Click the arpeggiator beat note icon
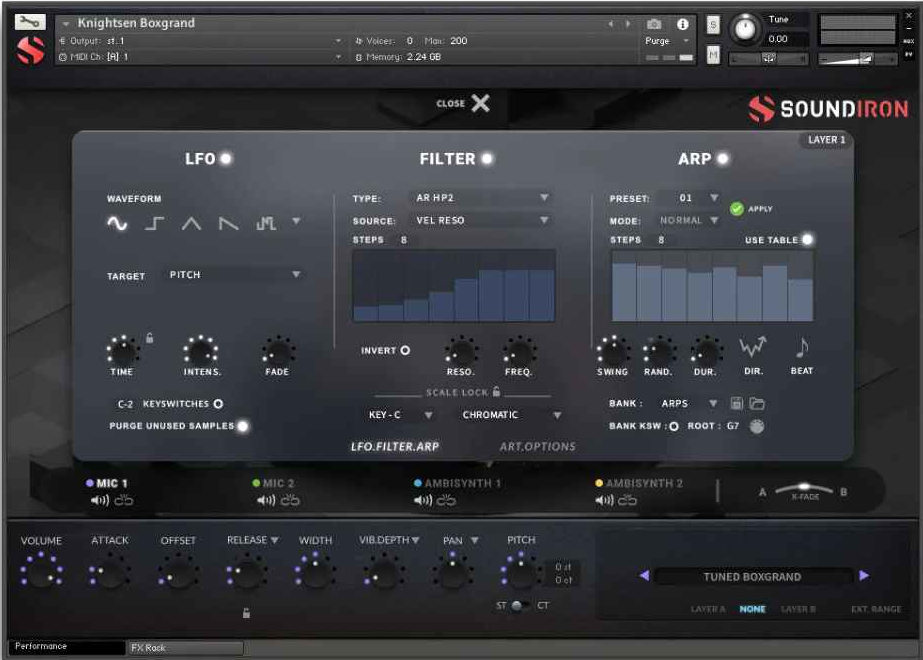The width and height of the screenshot is (923, 660). click(801, 348)
